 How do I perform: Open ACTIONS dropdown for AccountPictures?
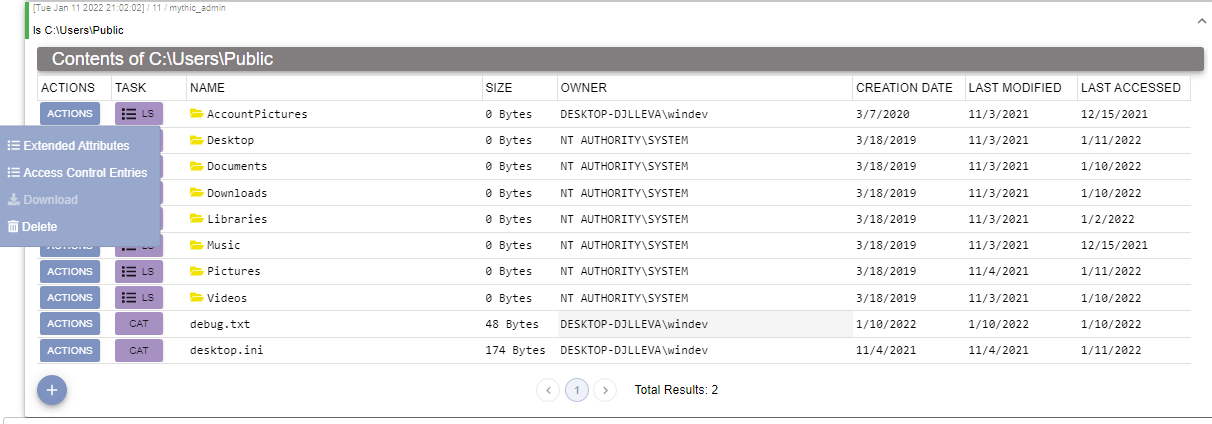(x=70, y=114)
